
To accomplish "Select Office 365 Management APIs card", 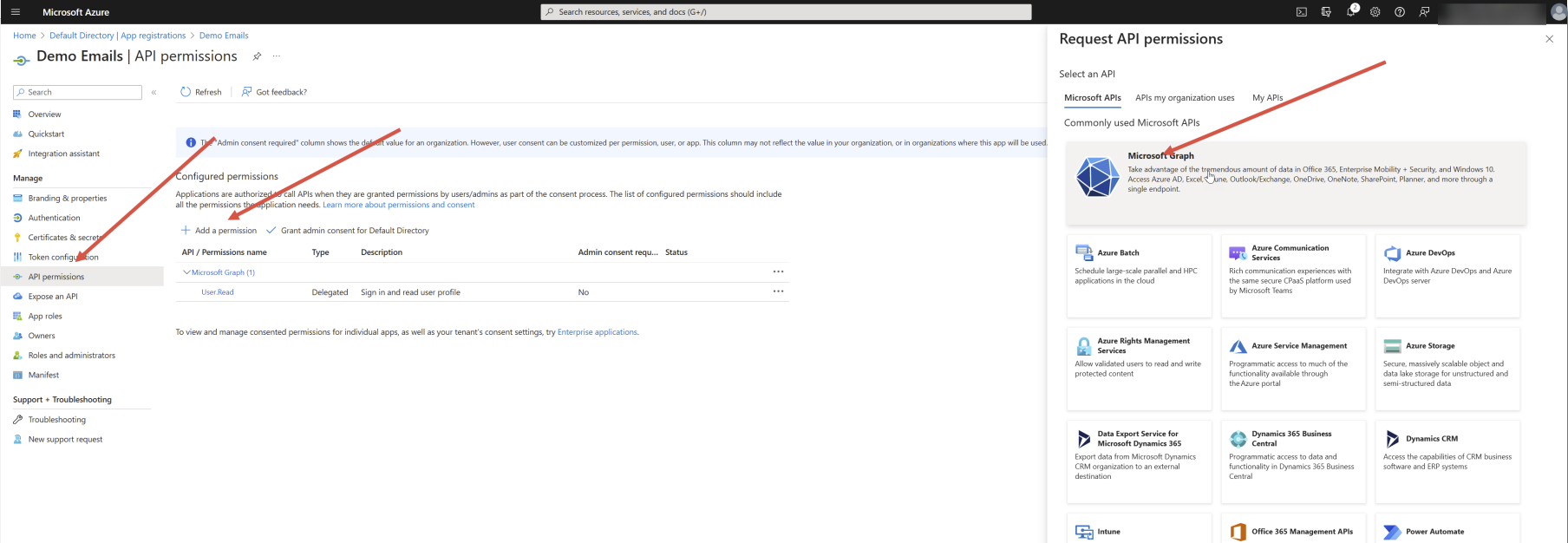I will pyautogui.click(x=1293, y=528).
